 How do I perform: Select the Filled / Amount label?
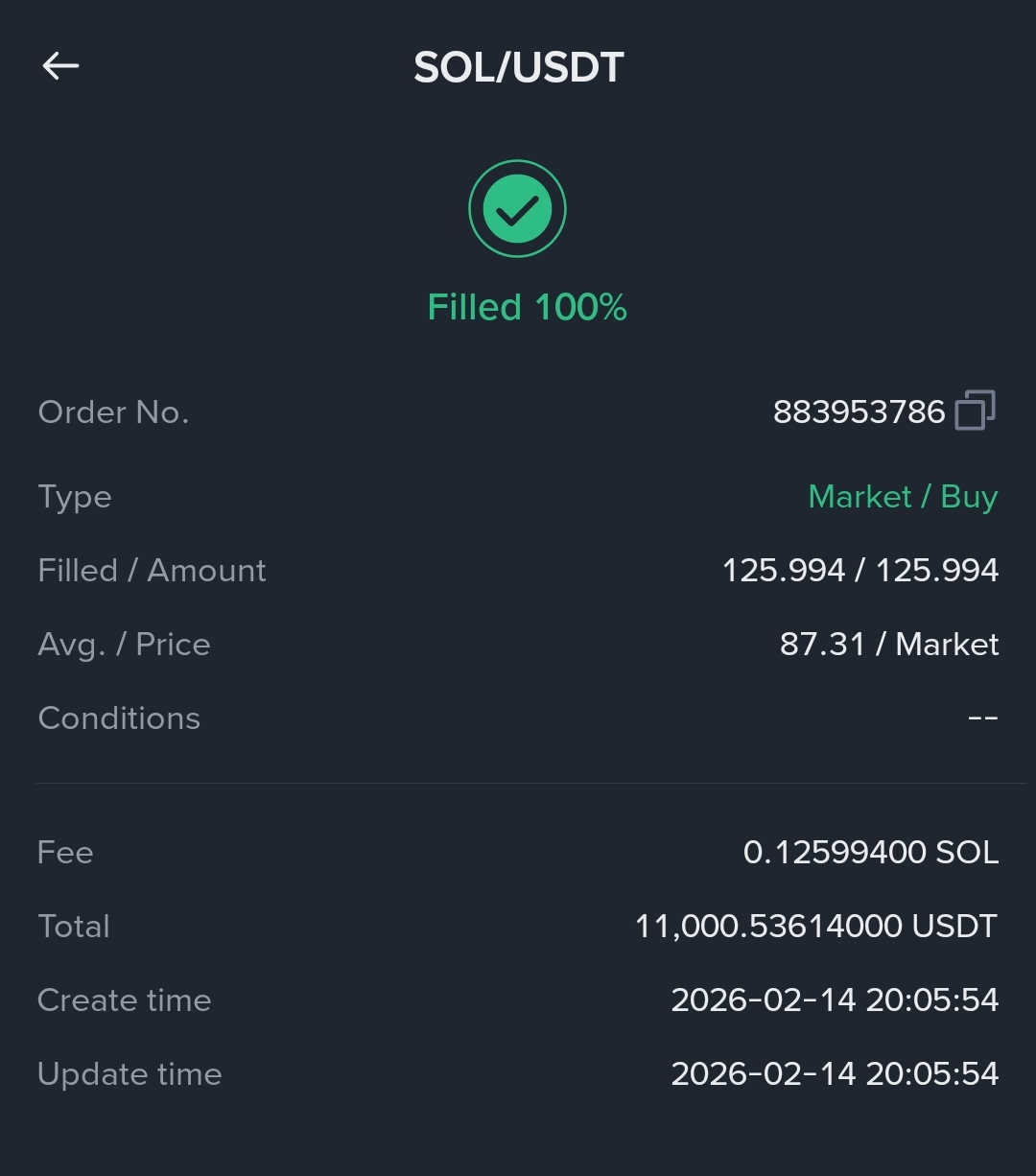pos(152,571)
